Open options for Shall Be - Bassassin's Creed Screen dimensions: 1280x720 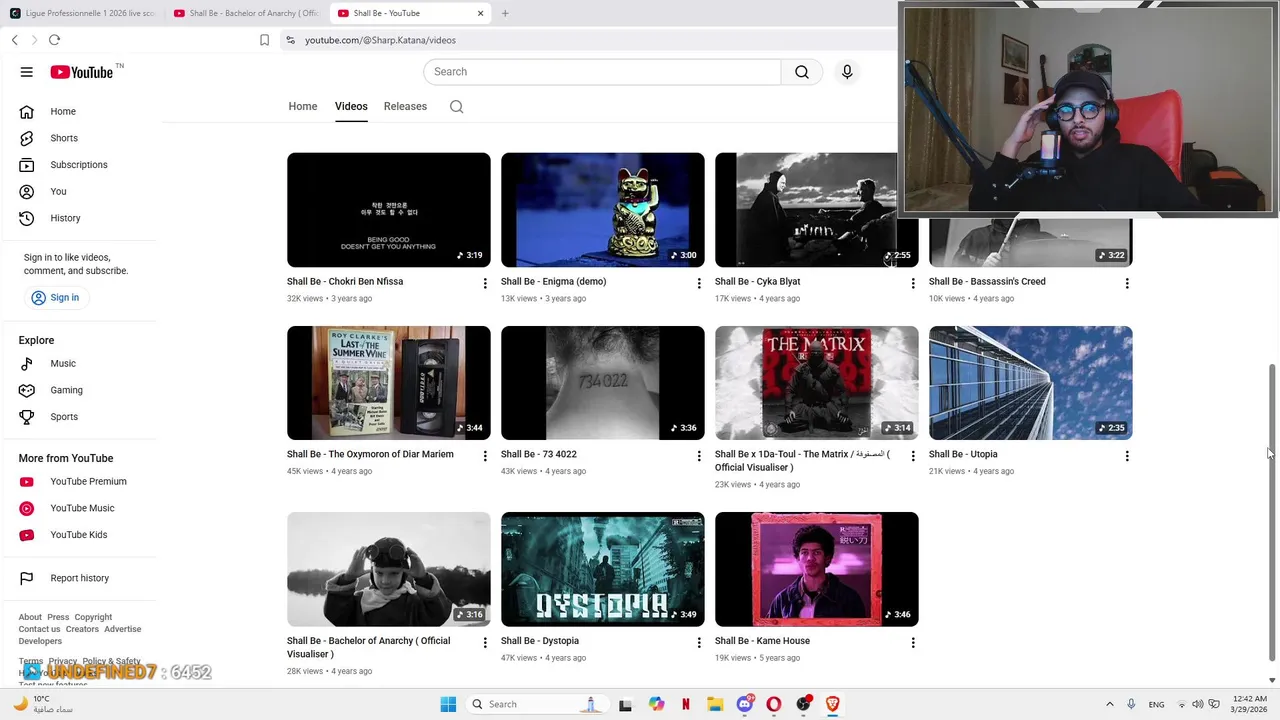click(1127, 283)
